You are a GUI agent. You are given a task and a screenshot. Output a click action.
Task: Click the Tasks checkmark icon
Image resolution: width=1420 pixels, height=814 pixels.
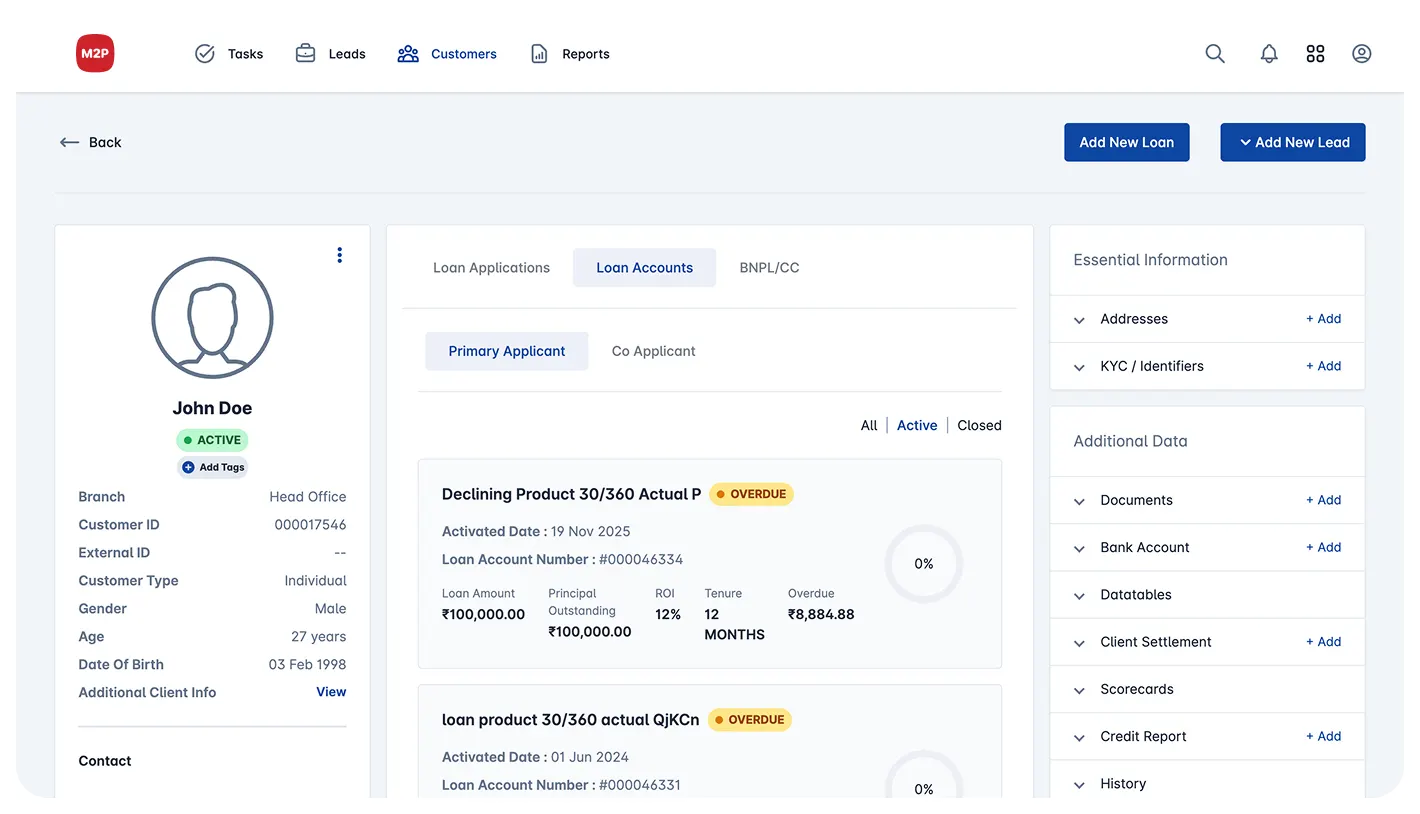[205, 54]
